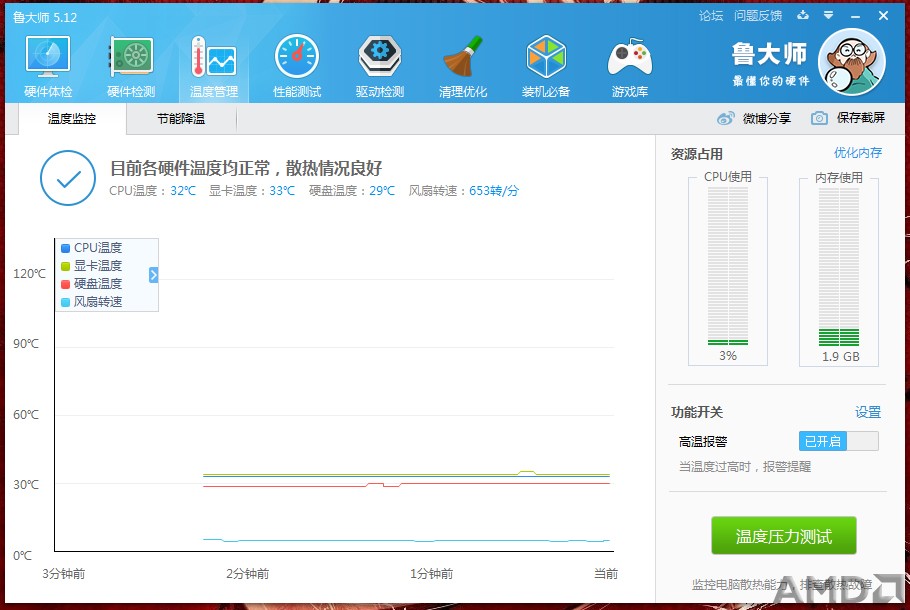Start the 温度压力测试 button
The image size is (910, 610).
(783, 536)
